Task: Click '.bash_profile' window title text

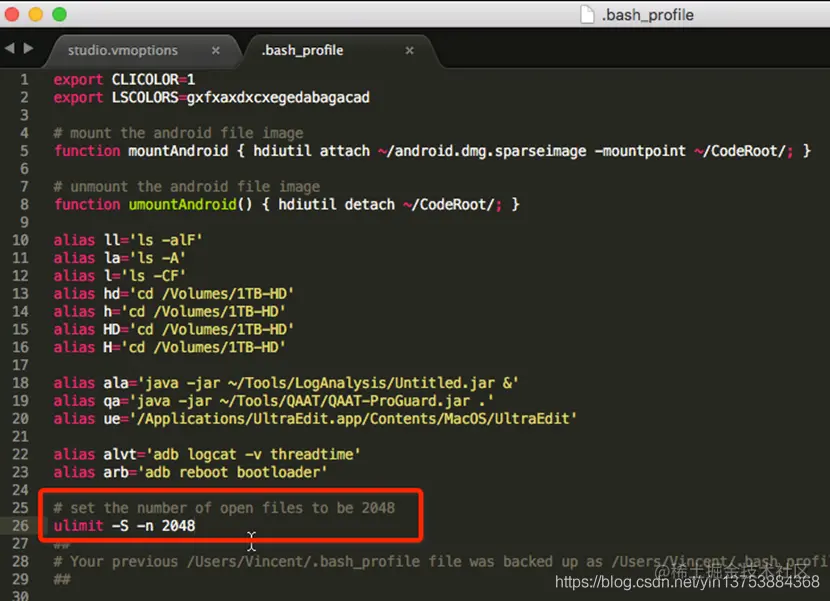Action: coord(647,15)
